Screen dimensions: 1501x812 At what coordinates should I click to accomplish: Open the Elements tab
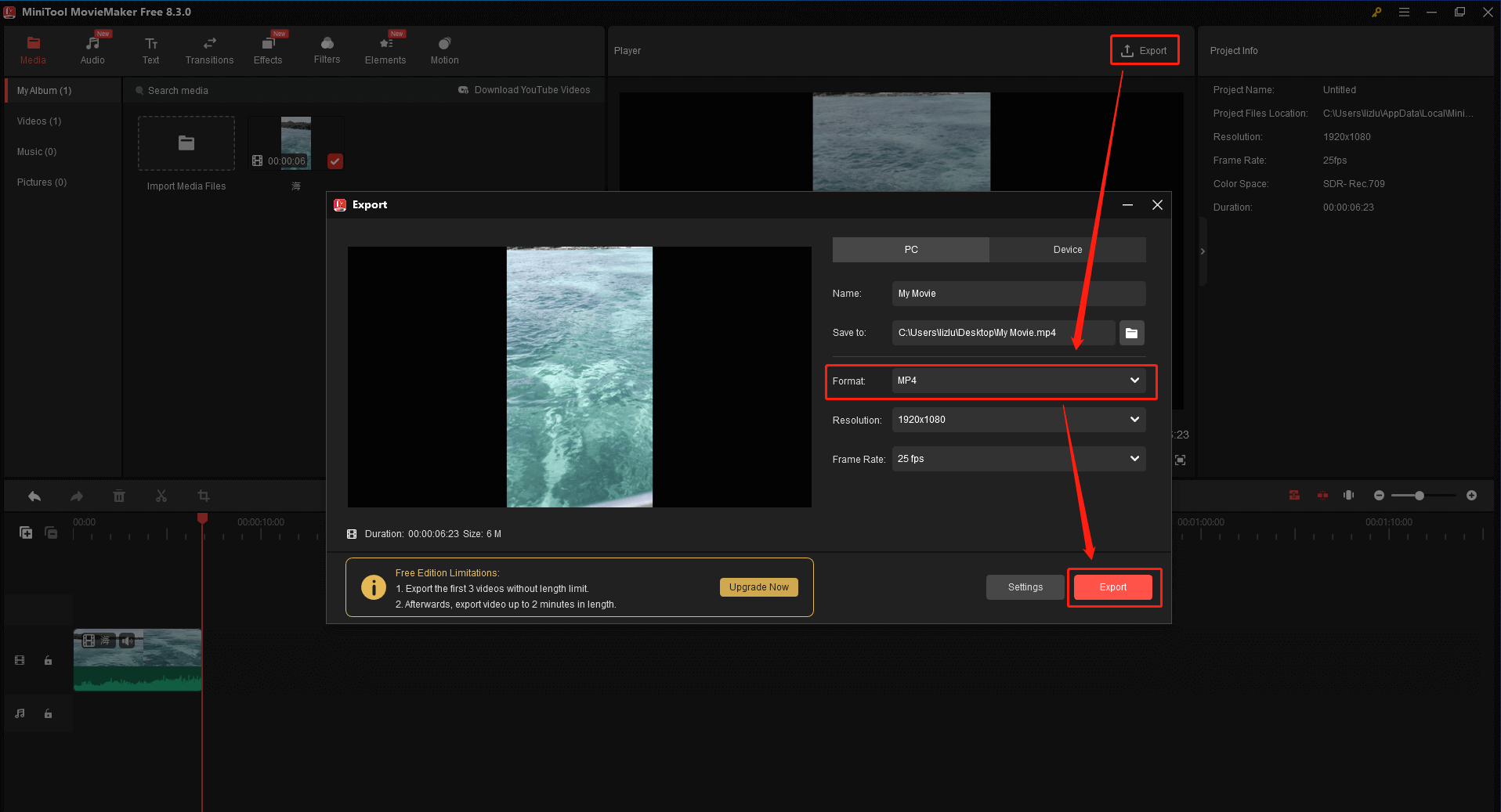385,50
